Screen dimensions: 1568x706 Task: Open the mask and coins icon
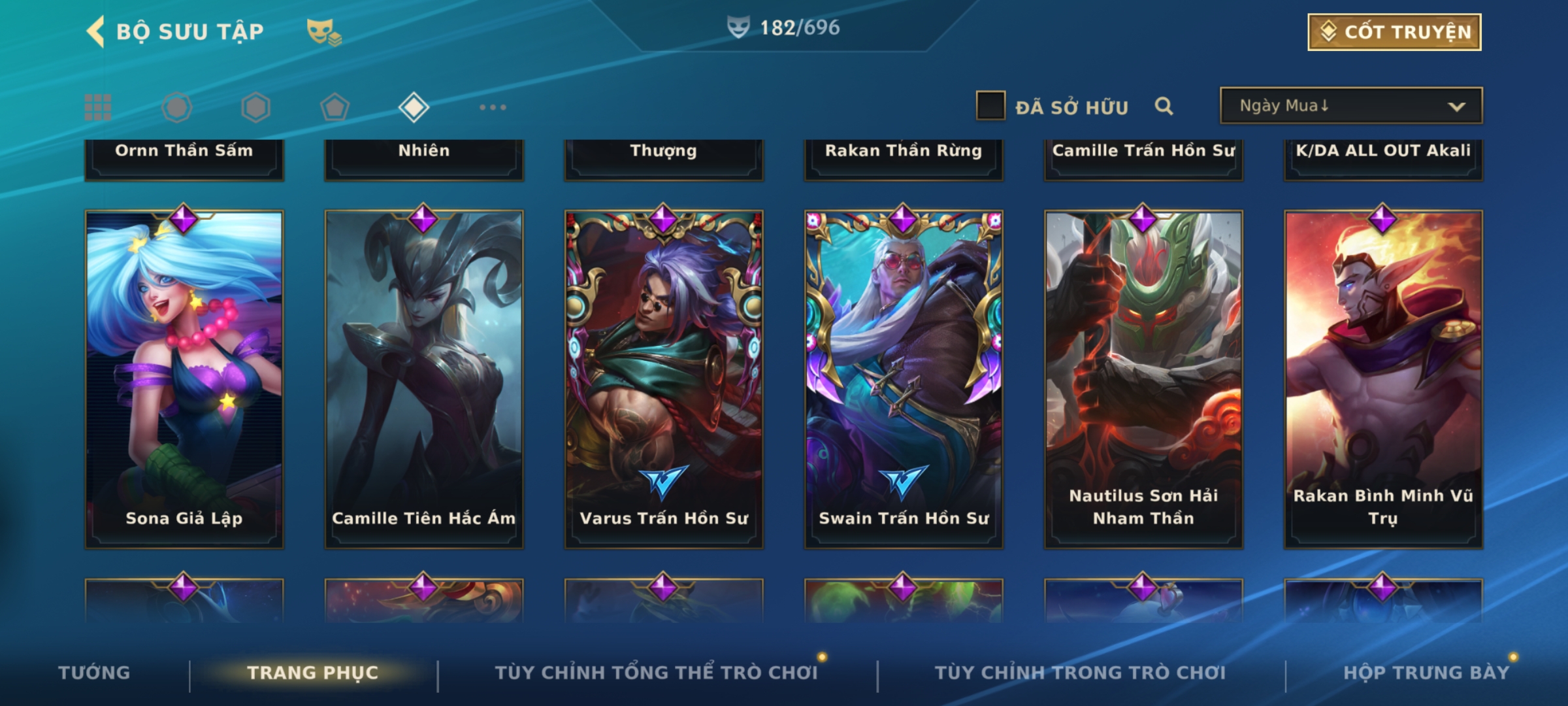324,31
